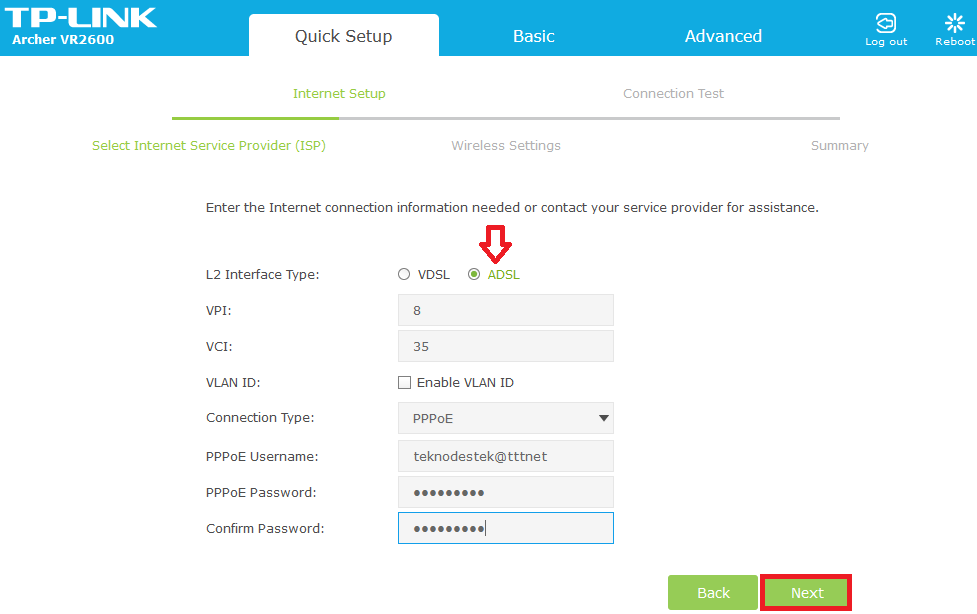Screen dimensions: 977x614
Task: Open the Summary step
Action: pyautogui.click(x=839, y=145)
